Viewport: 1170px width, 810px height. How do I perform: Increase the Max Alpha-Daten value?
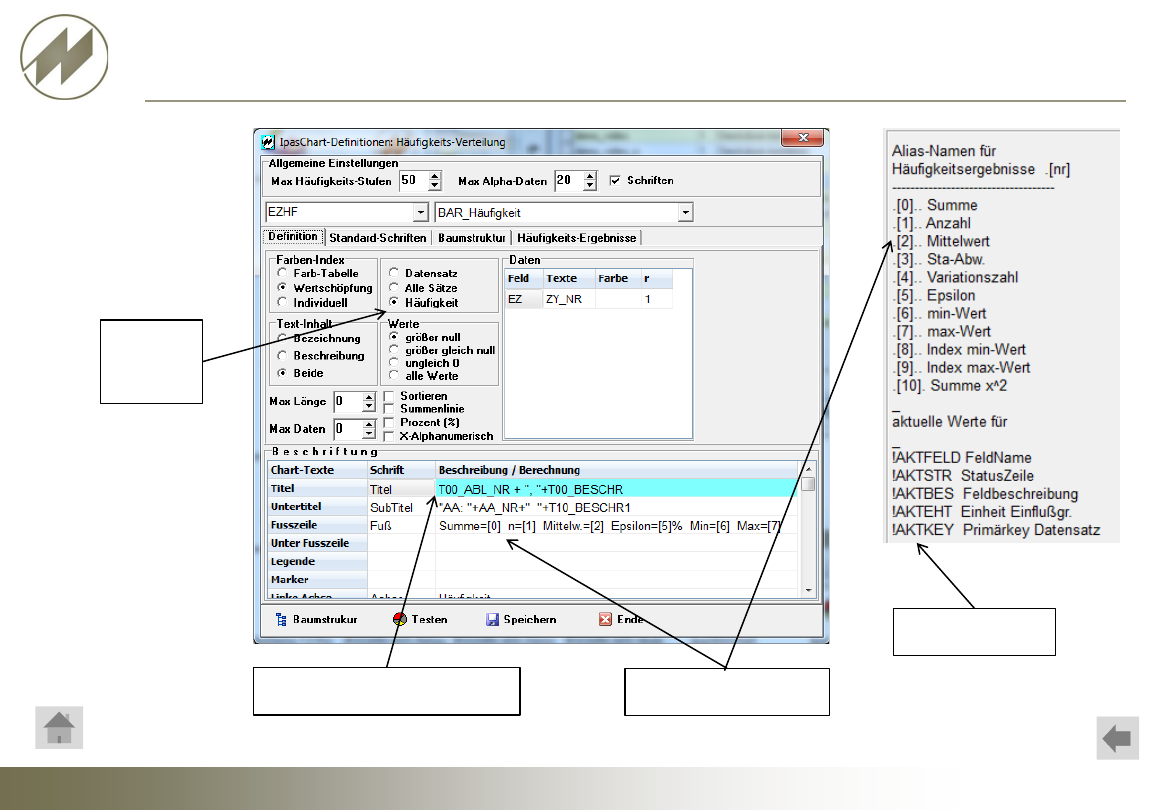590,176
